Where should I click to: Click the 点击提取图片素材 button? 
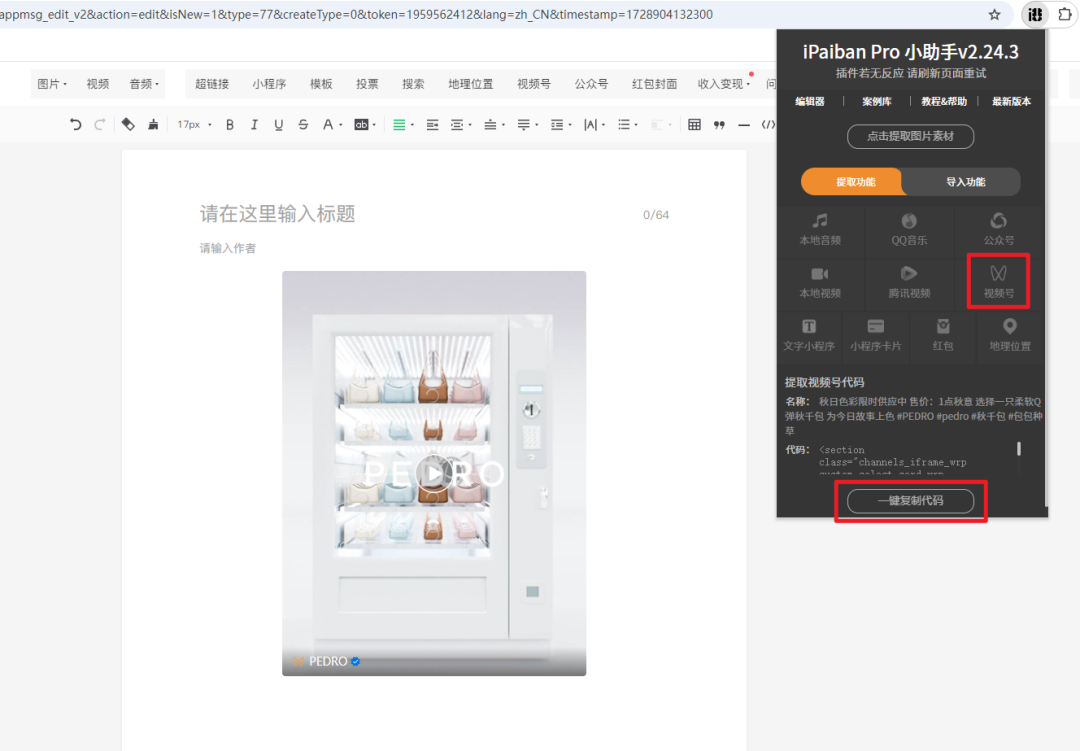pyautogui.click(x=911, y=136)
